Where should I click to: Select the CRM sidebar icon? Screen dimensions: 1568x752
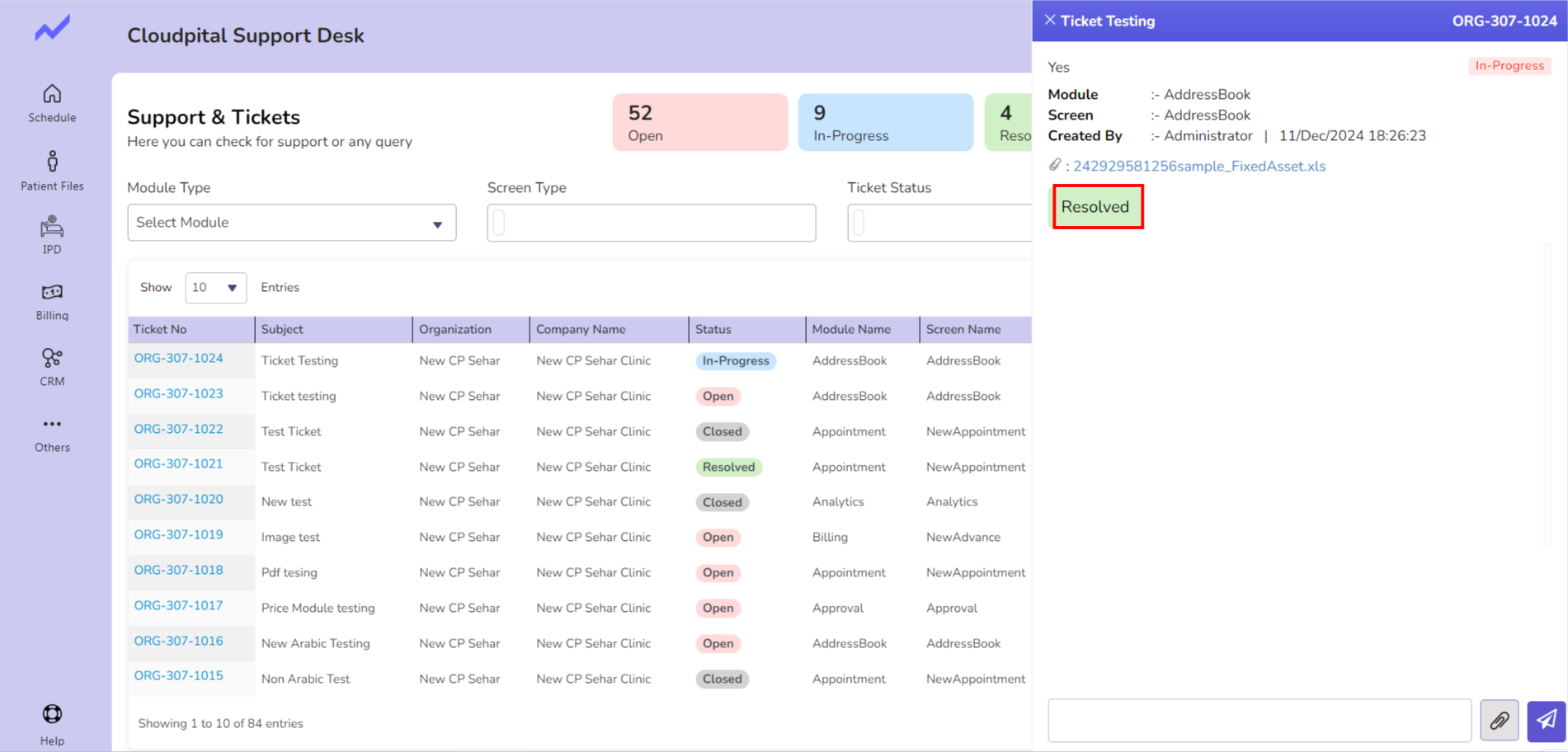point(52,360)
